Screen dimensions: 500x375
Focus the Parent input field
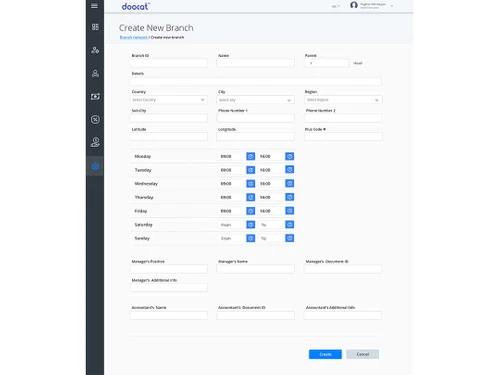coord(327,63)
